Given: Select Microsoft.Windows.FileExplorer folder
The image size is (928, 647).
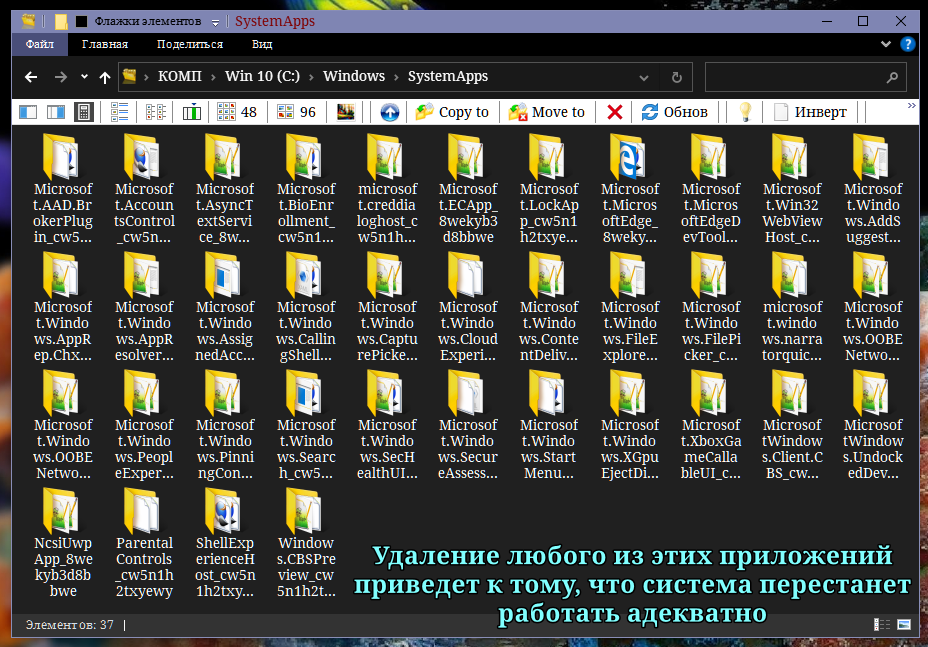Looking at the screenshot, I should [630, 307].
